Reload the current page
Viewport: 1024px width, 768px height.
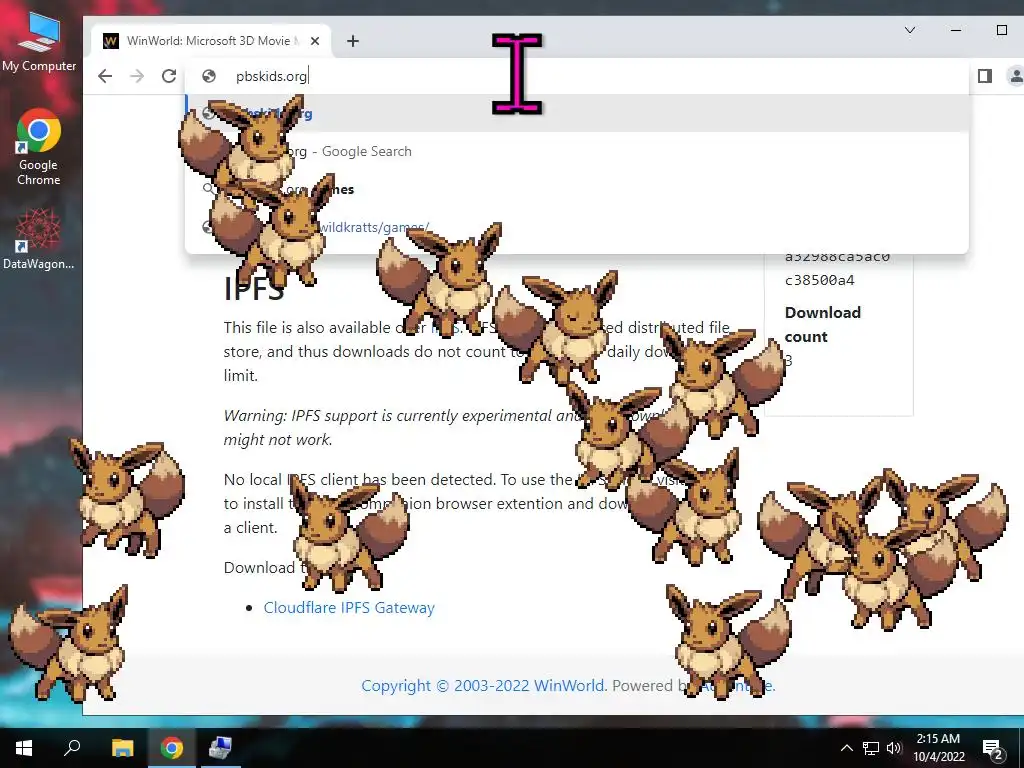click(168, 76)
